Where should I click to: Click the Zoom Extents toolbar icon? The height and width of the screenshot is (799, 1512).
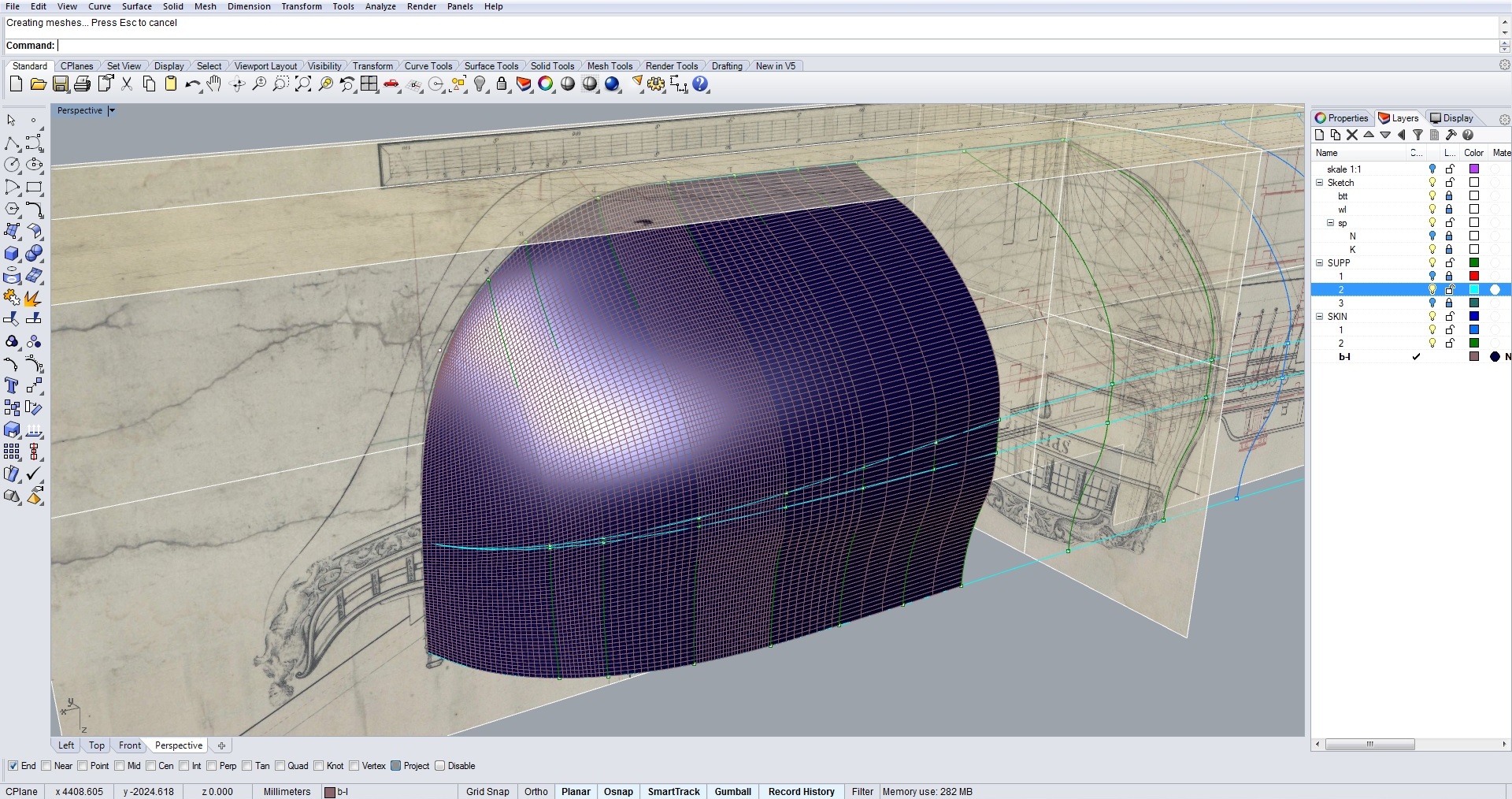303,84
